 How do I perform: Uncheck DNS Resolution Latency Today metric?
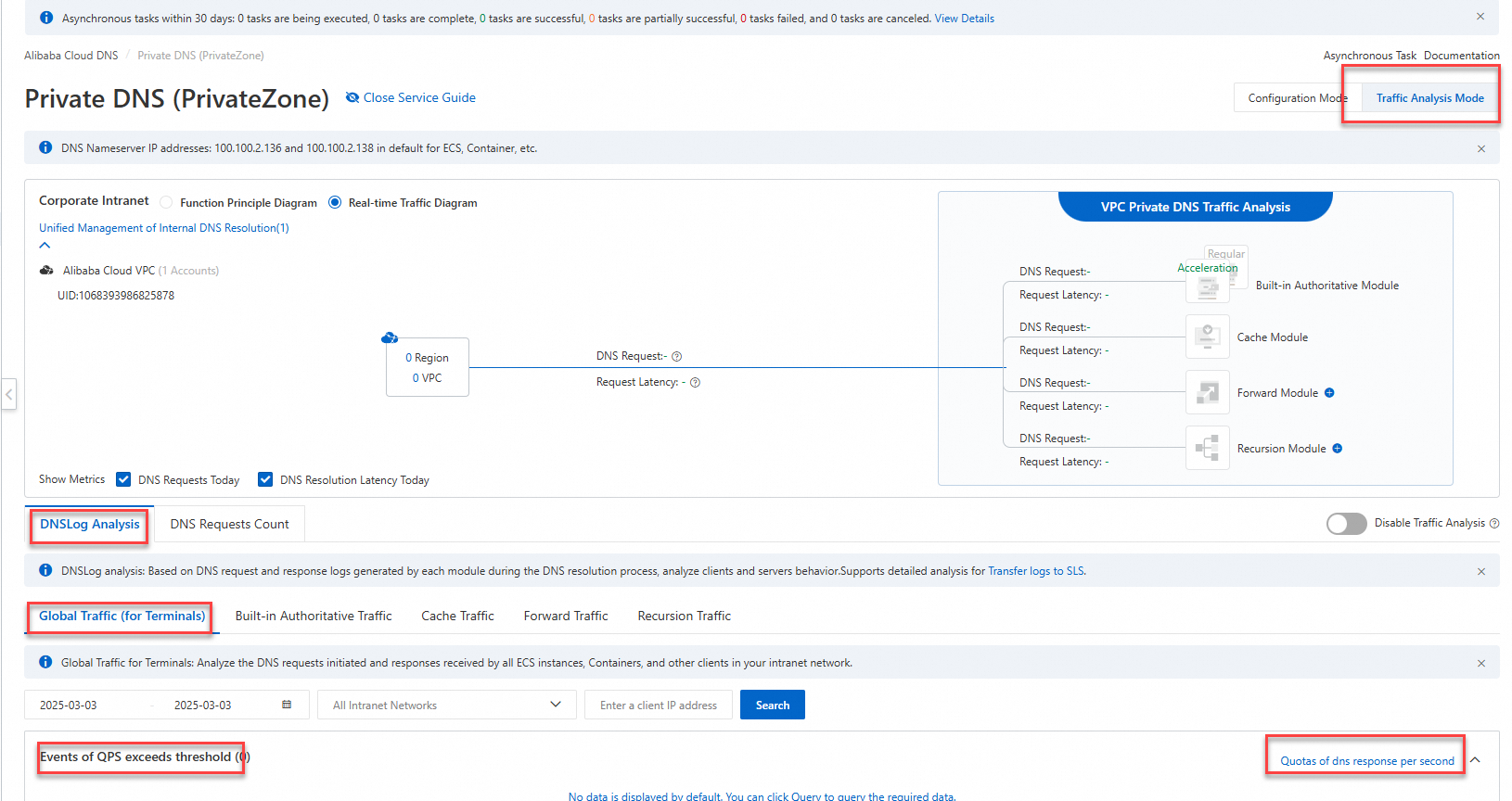click(x=265, y=479)
